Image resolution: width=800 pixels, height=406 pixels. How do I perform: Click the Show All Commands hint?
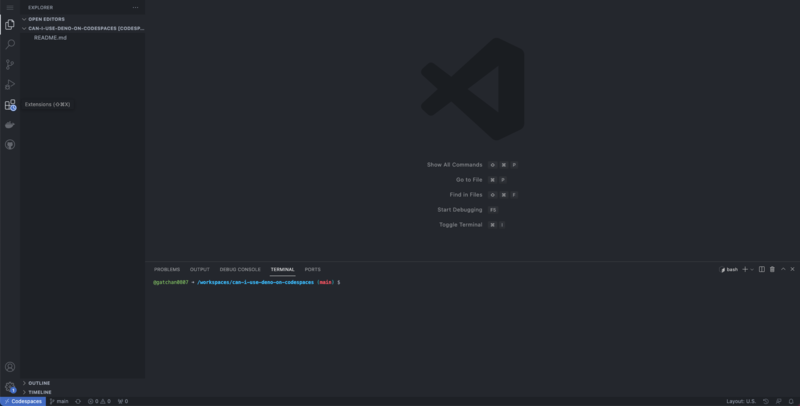point(454,165)
